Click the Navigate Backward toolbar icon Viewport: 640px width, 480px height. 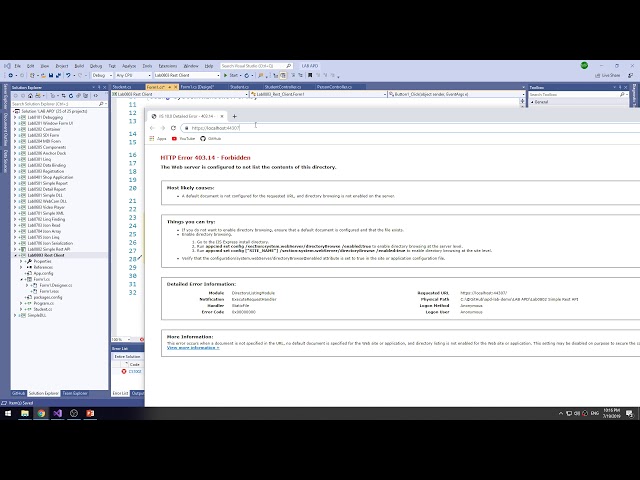(x=11, y=76)
